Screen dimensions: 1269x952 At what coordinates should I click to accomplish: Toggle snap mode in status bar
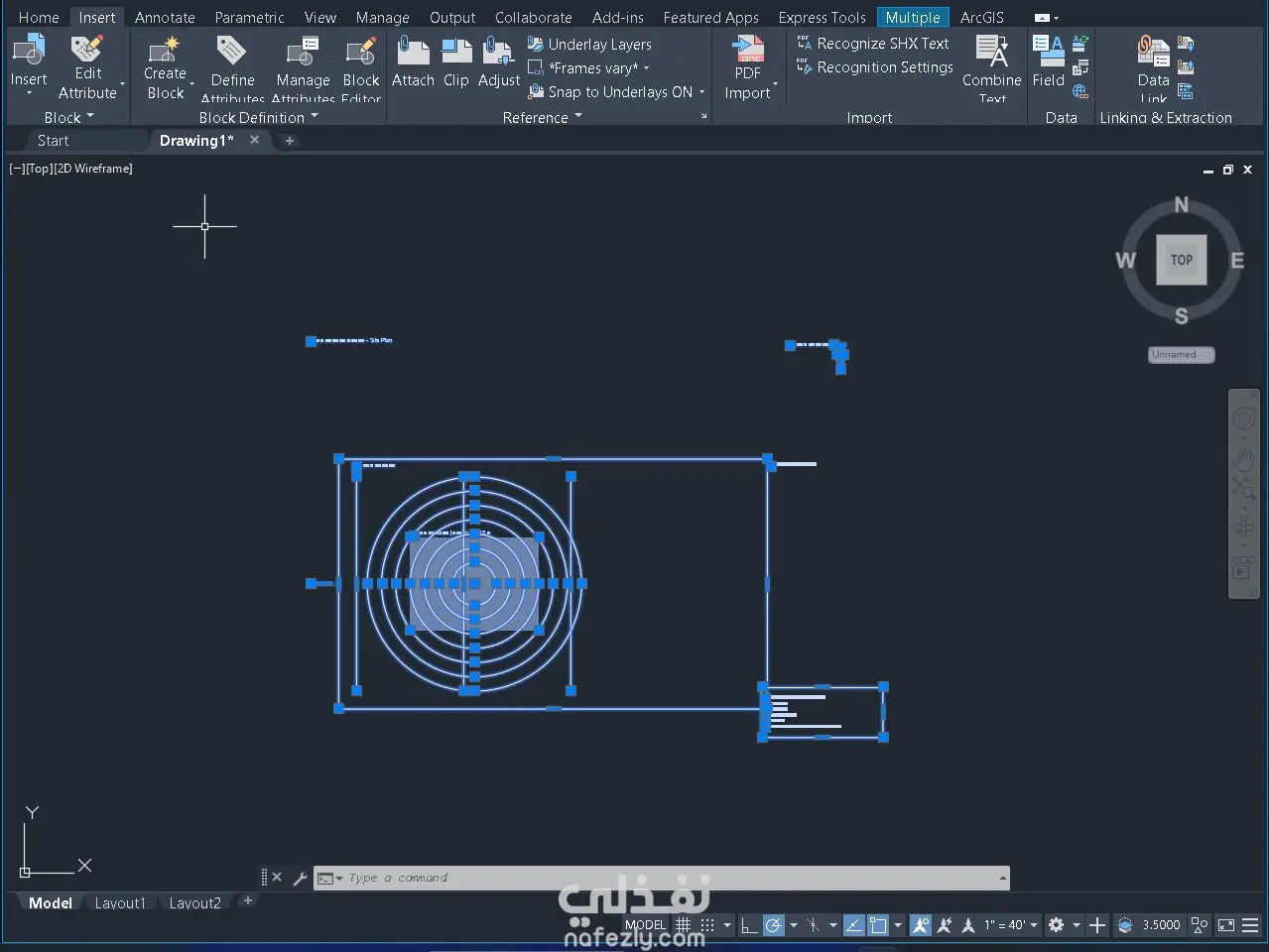coord(707,925)
